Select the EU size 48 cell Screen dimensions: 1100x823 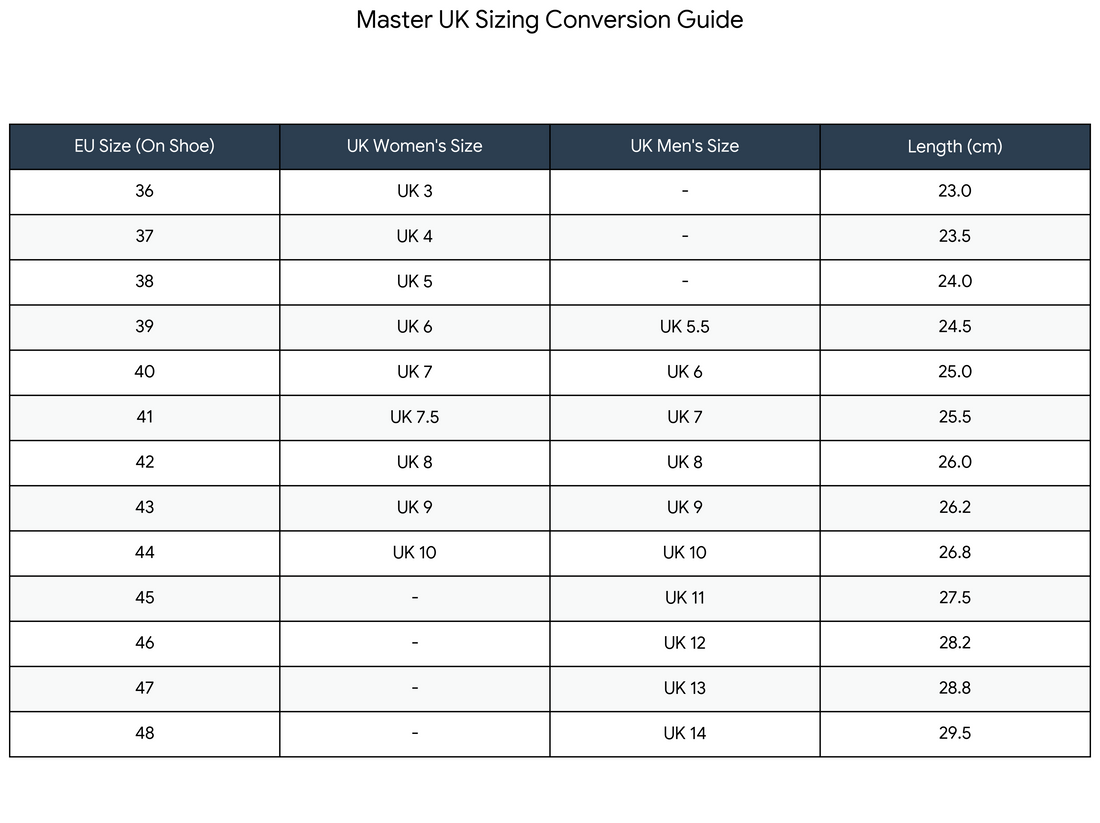[x=145, y=734]
